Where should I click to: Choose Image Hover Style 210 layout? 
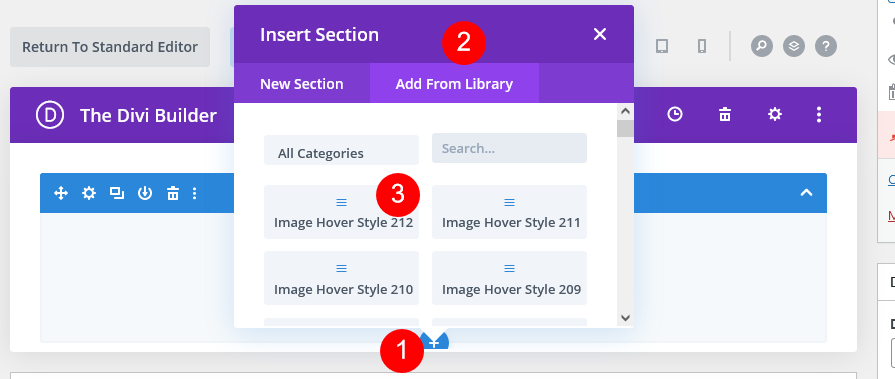click(x=341, y=278)
